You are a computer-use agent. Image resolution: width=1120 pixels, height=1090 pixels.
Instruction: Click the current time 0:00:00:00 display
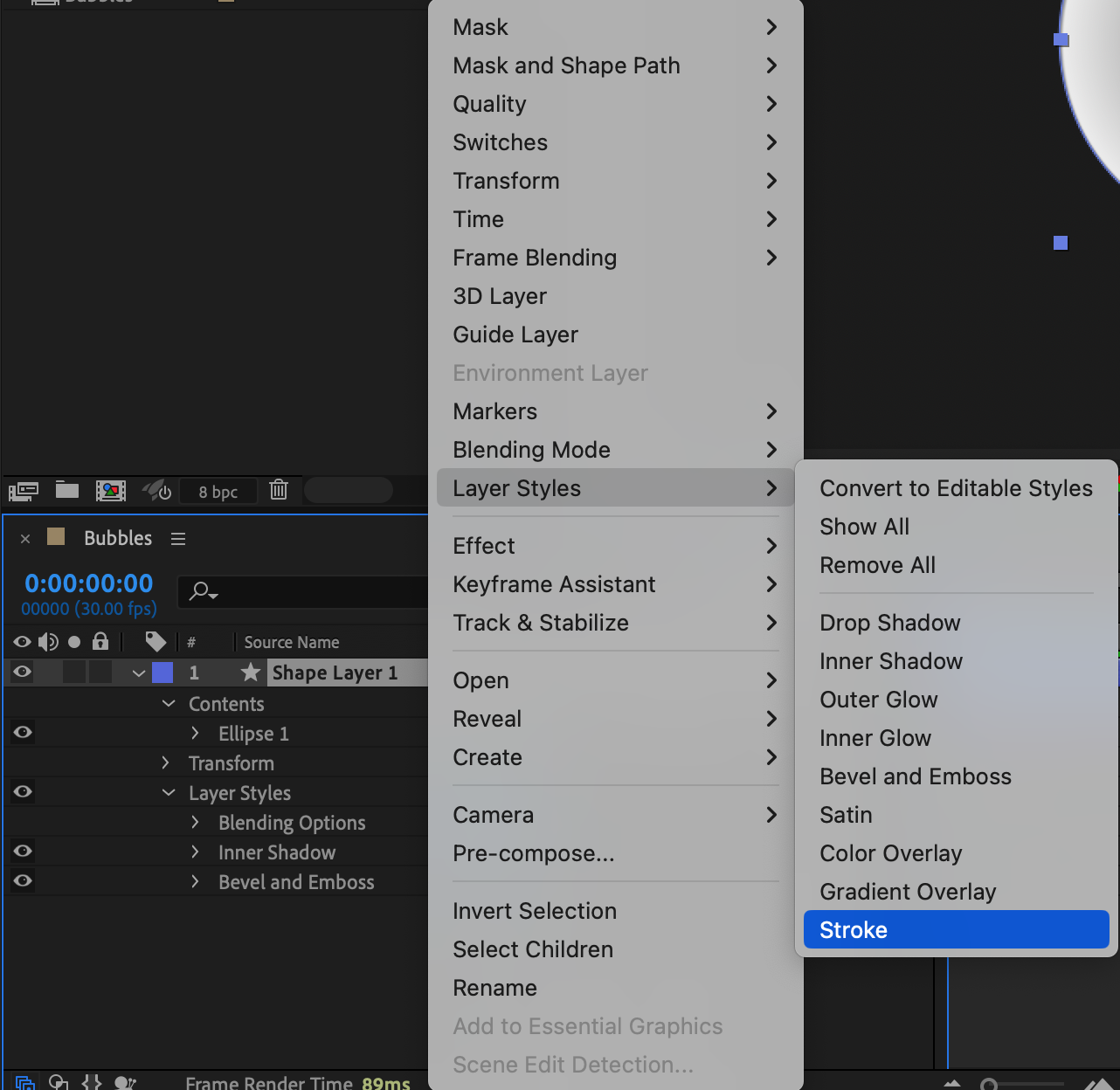point(89,583)
